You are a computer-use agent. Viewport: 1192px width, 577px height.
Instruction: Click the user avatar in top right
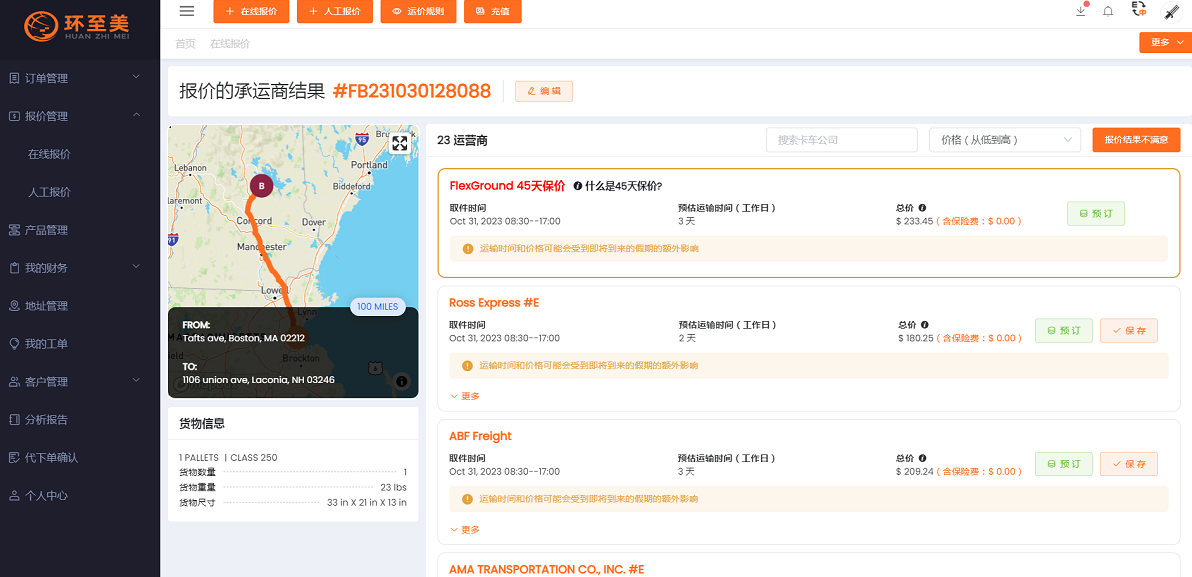coord(1171,12)
